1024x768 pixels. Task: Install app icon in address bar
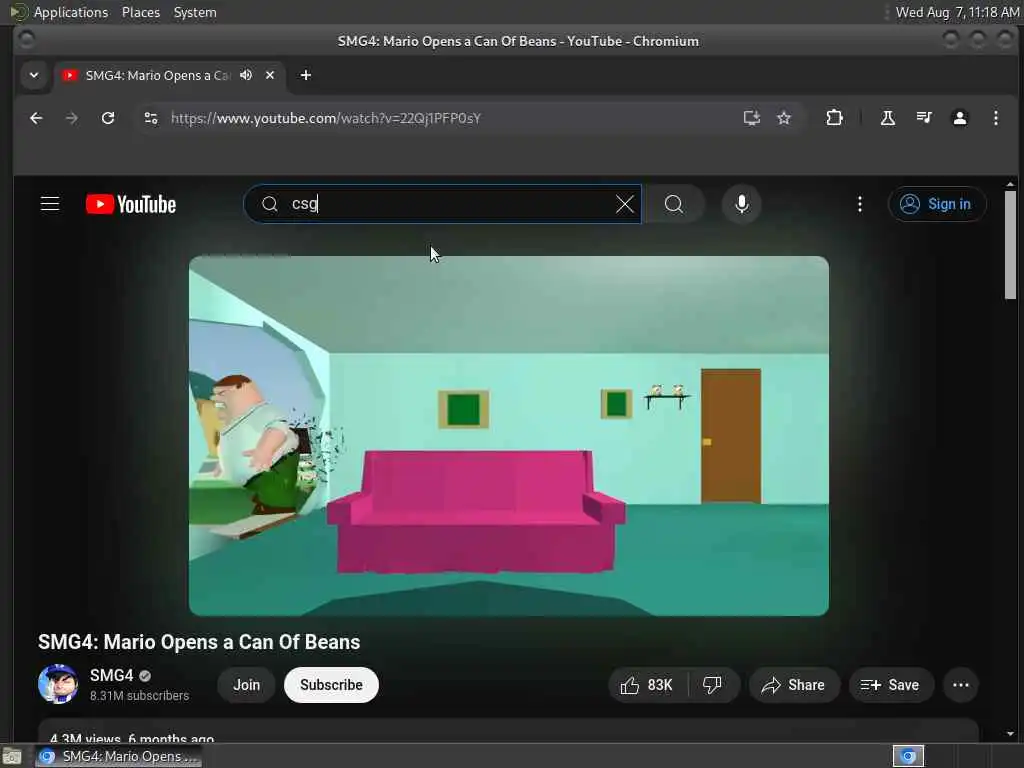[752, 118]
